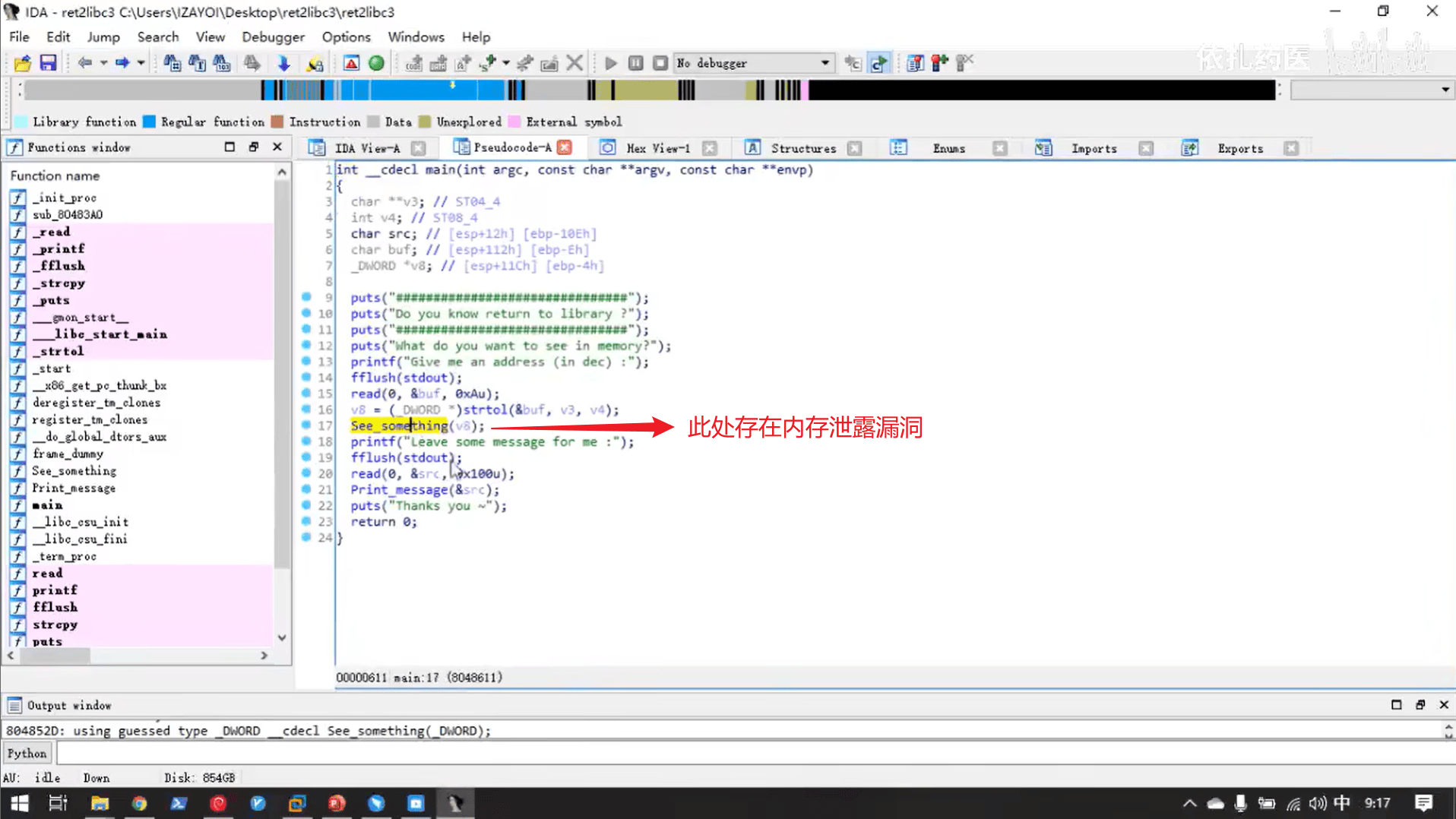Close the Functions window panel
Image resolution: width=1456 pixels, height=819 pixels.
pyautogui.click(x=277, y=147)
